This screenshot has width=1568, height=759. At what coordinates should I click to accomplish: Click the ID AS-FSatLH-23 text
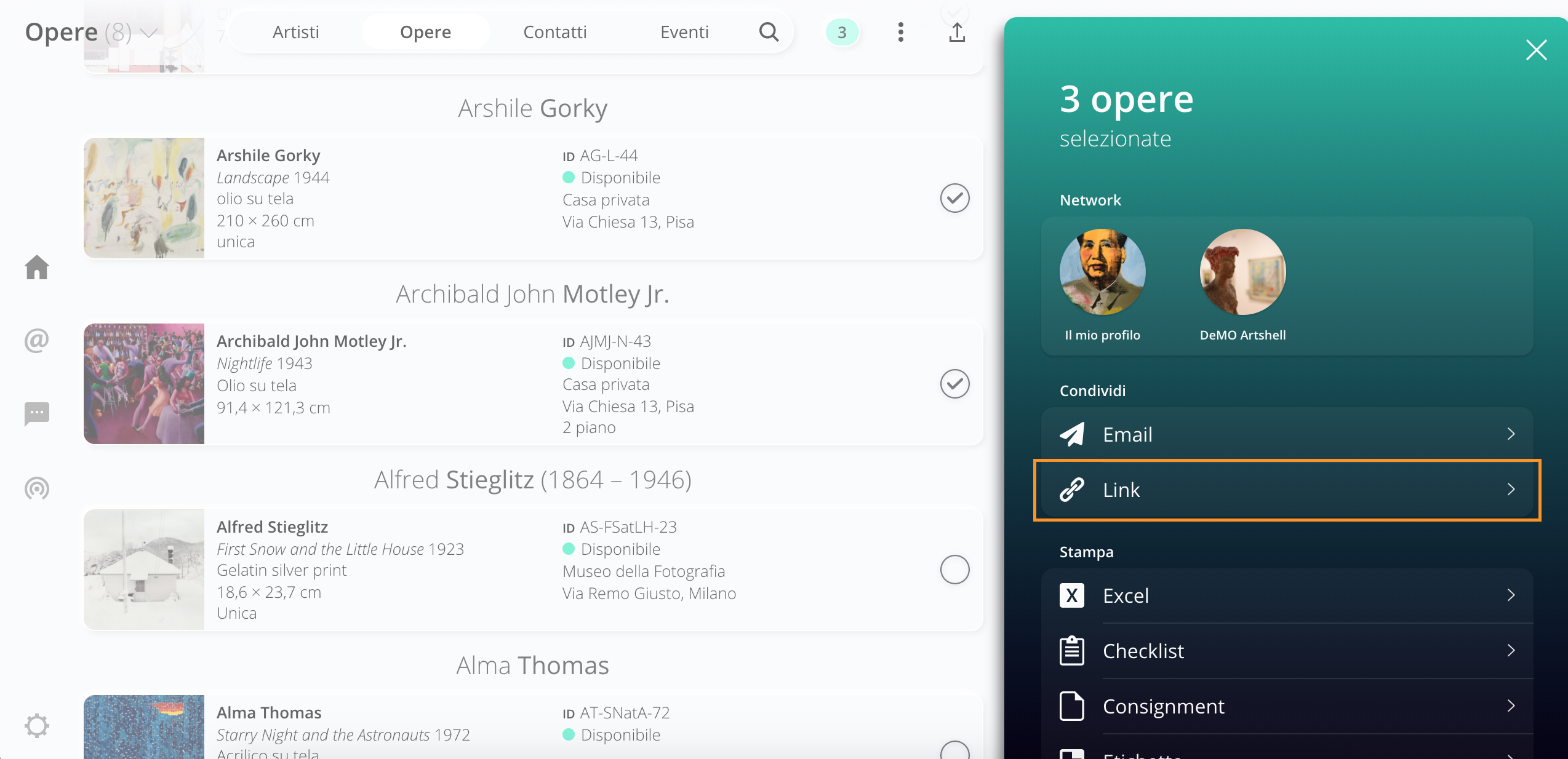click(x=620, y=527)
